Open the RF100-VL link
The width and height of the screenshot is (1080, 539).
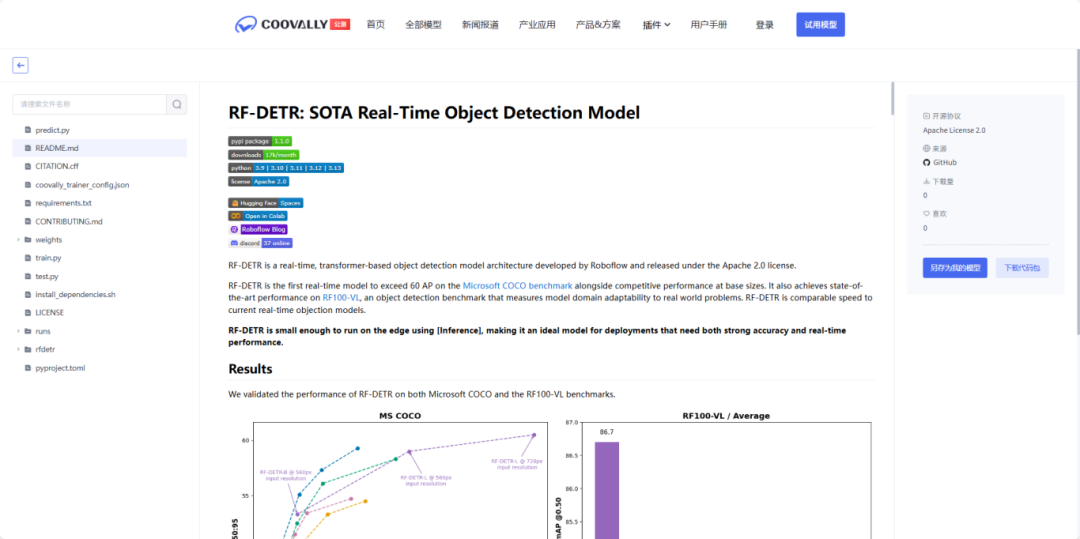(x=341, y=298)
